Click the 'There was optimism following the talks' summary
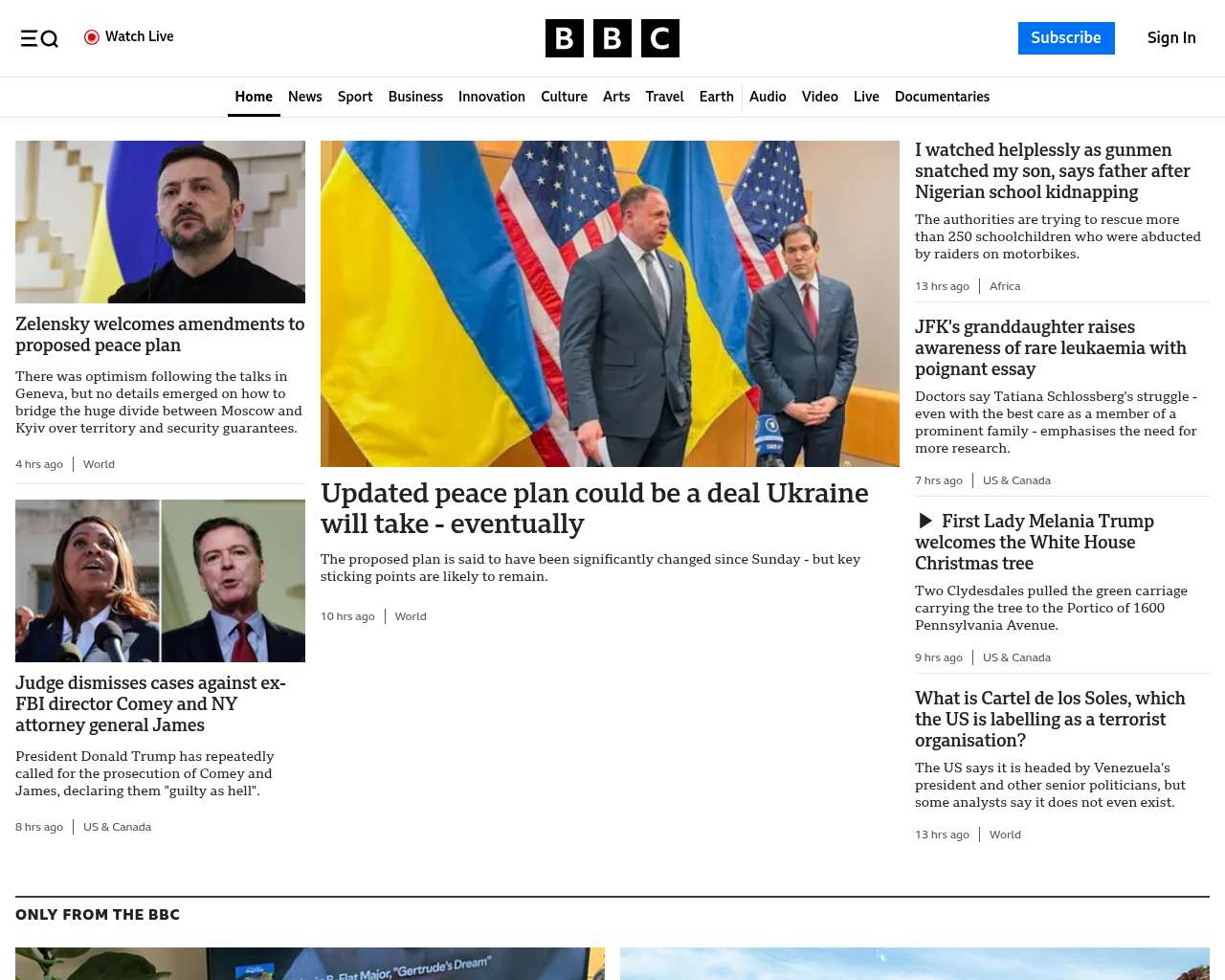The width and height of the screenshot is (1225, 980). pyautogui.click(x=159, y=402)
